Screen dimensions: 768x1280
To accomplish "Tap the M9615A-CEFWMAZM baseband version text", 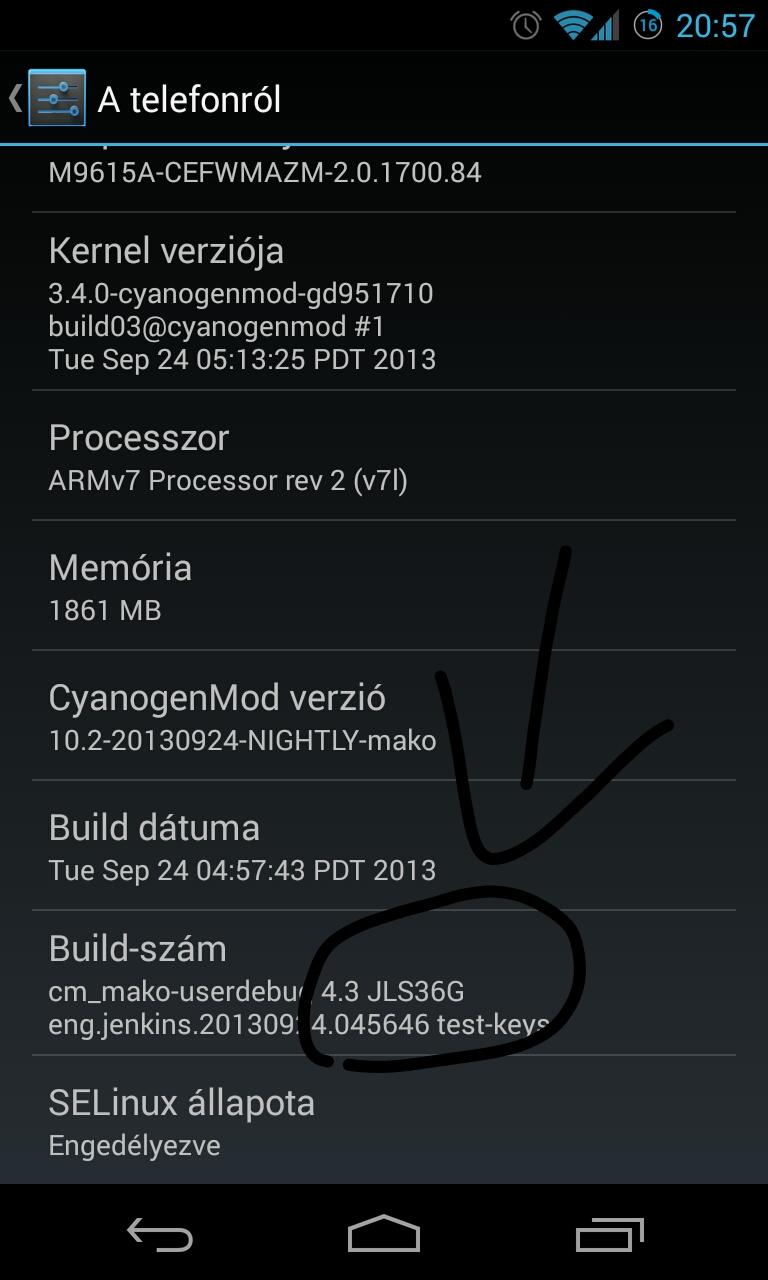I will click(x=265, y=173).
